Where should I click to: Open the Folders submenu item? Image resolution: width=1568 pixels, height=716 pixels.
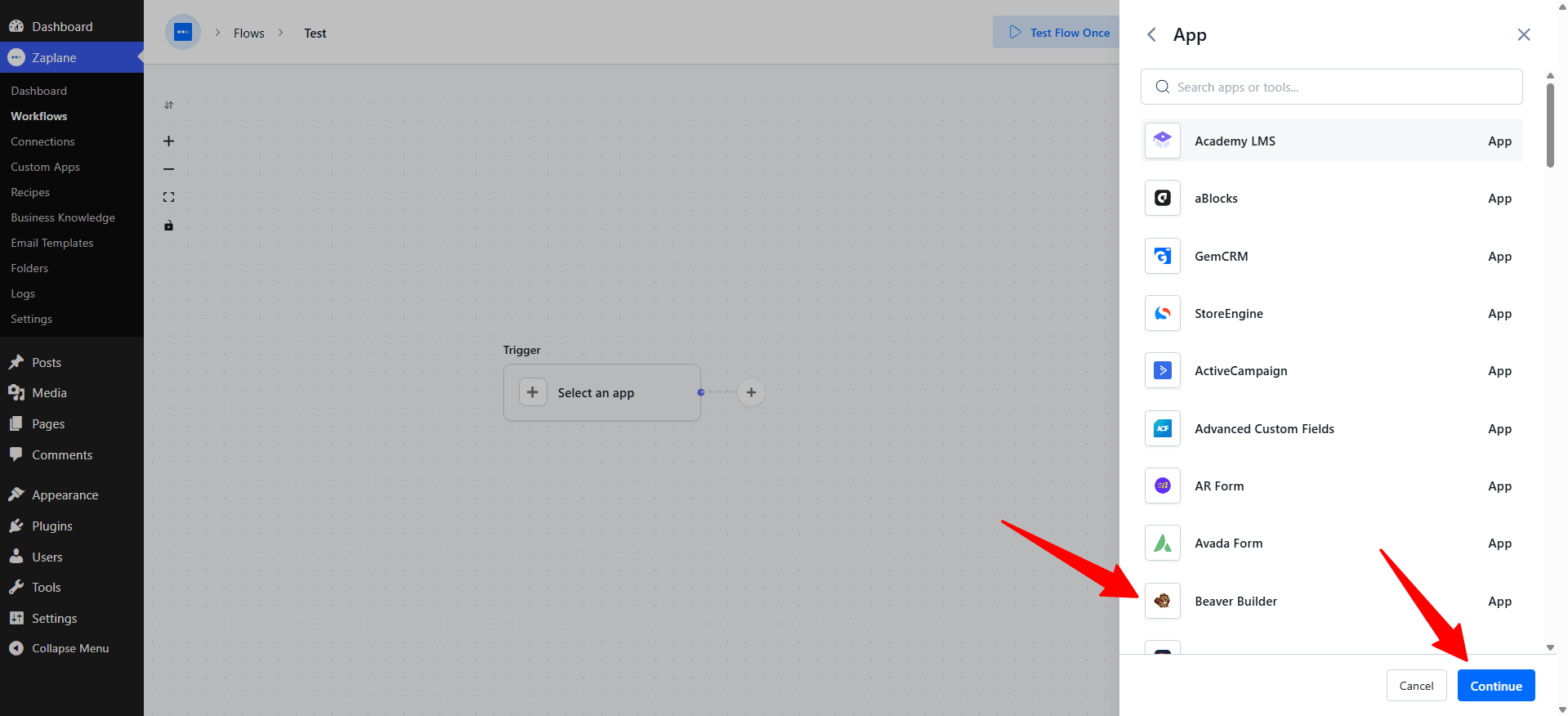tap(29, 268)
